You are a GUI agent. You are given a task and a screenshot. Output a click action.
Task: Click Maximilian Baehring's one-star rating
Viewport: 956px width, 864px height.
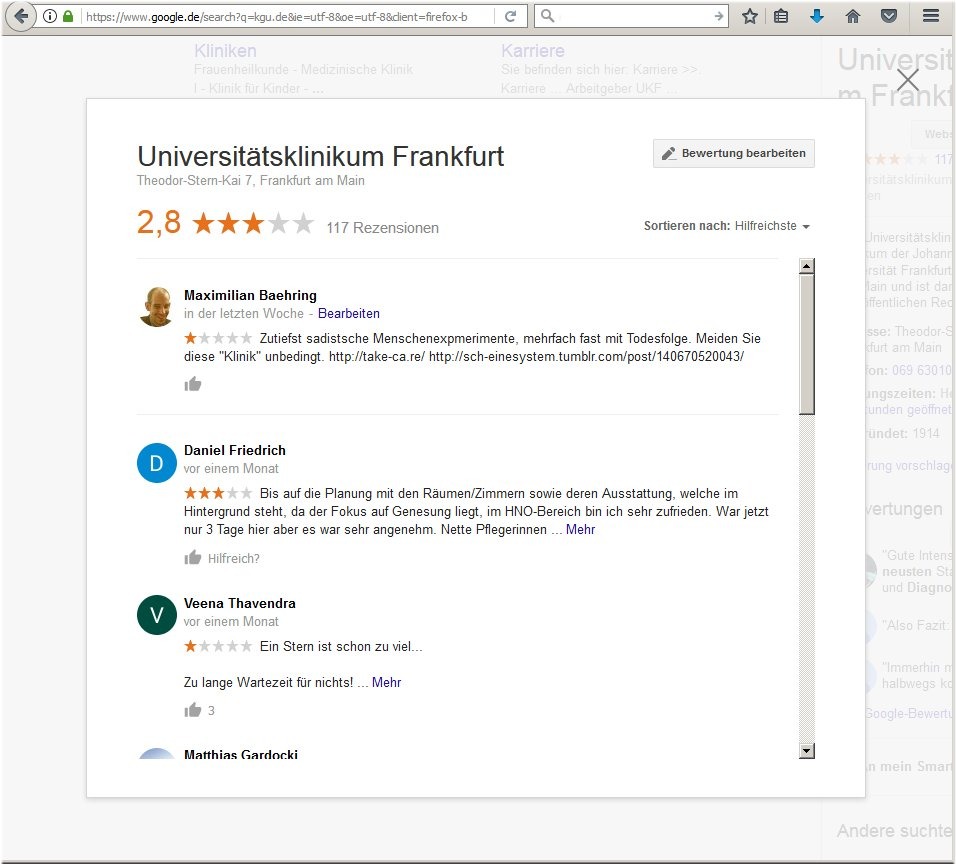pos(218,338)
